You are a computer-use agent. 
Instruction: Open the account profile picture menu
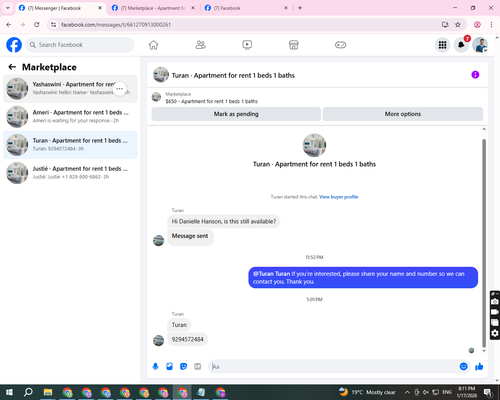click(480, 45)
